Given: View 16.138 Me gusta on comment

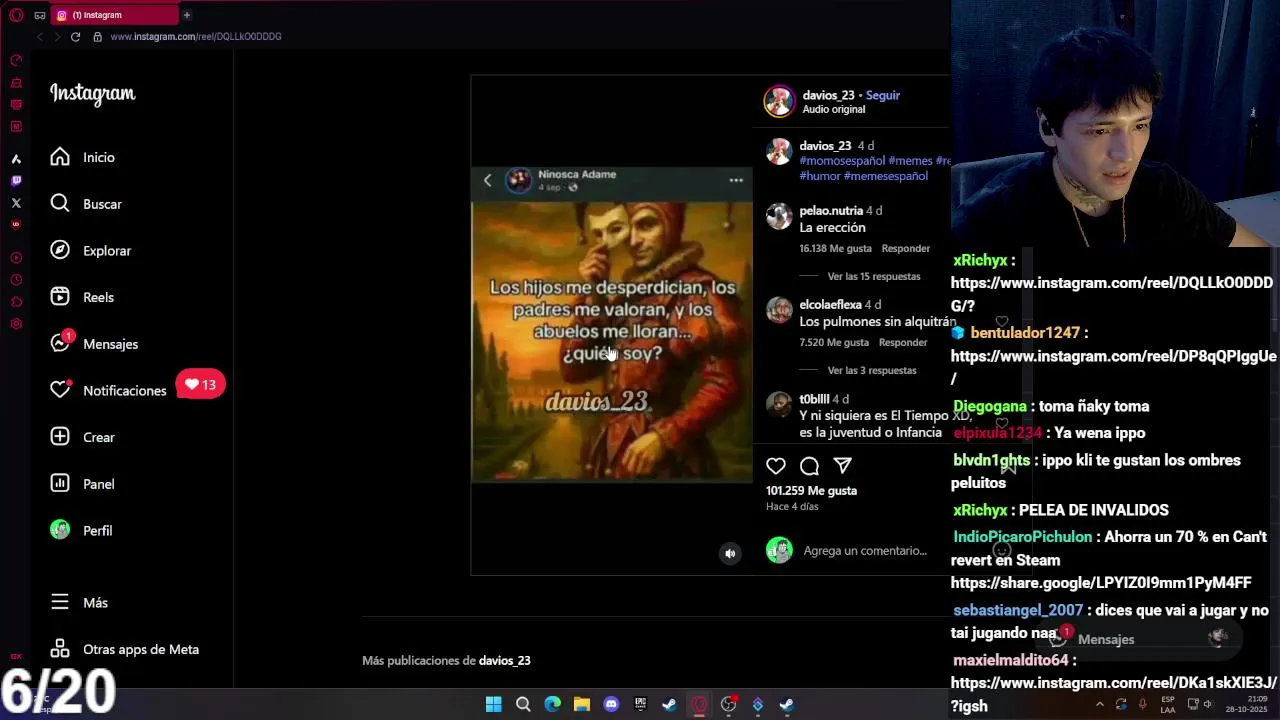Looking at the screenshot, I should click(x=836, y=248).
